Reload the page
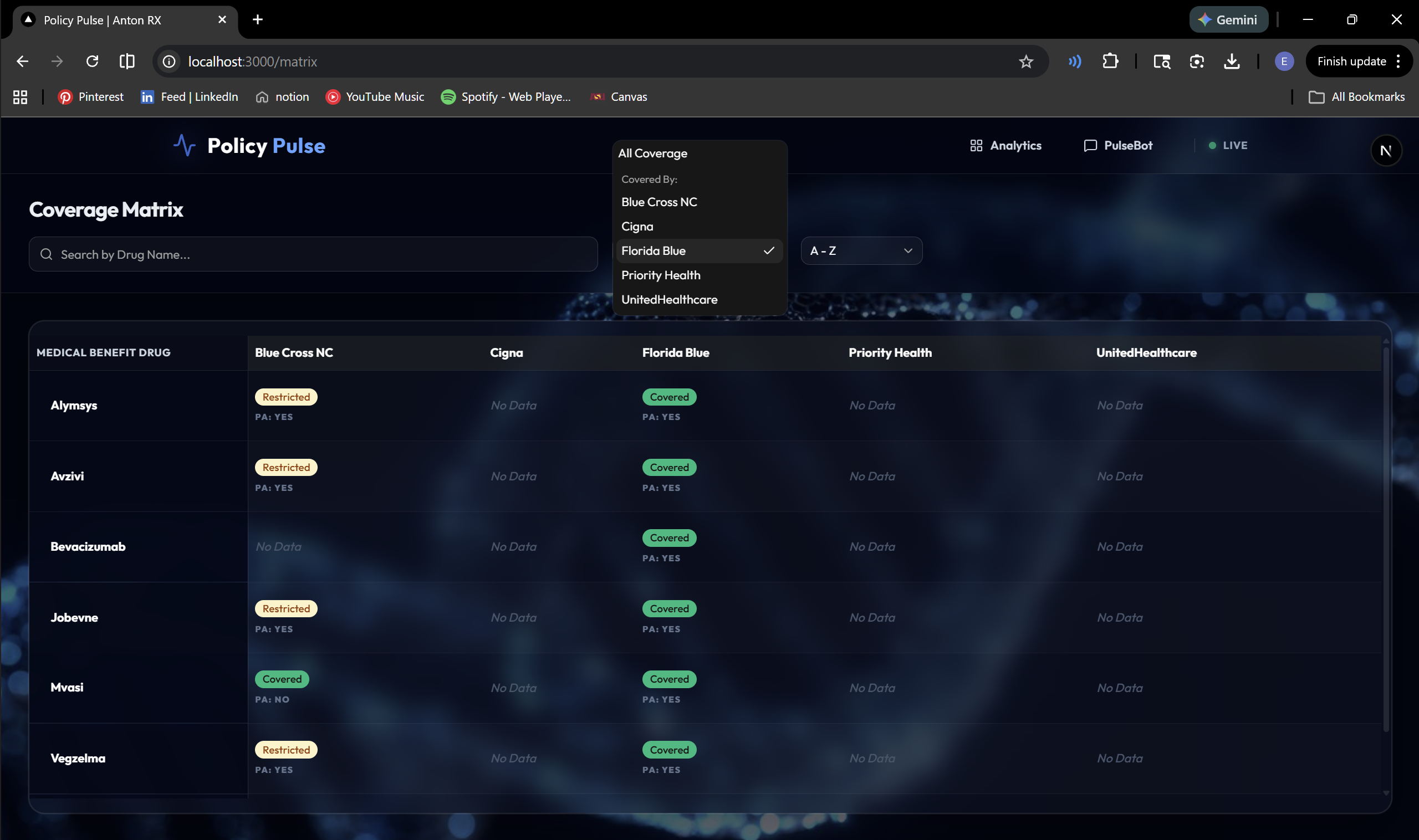 (x=93, y=61)
